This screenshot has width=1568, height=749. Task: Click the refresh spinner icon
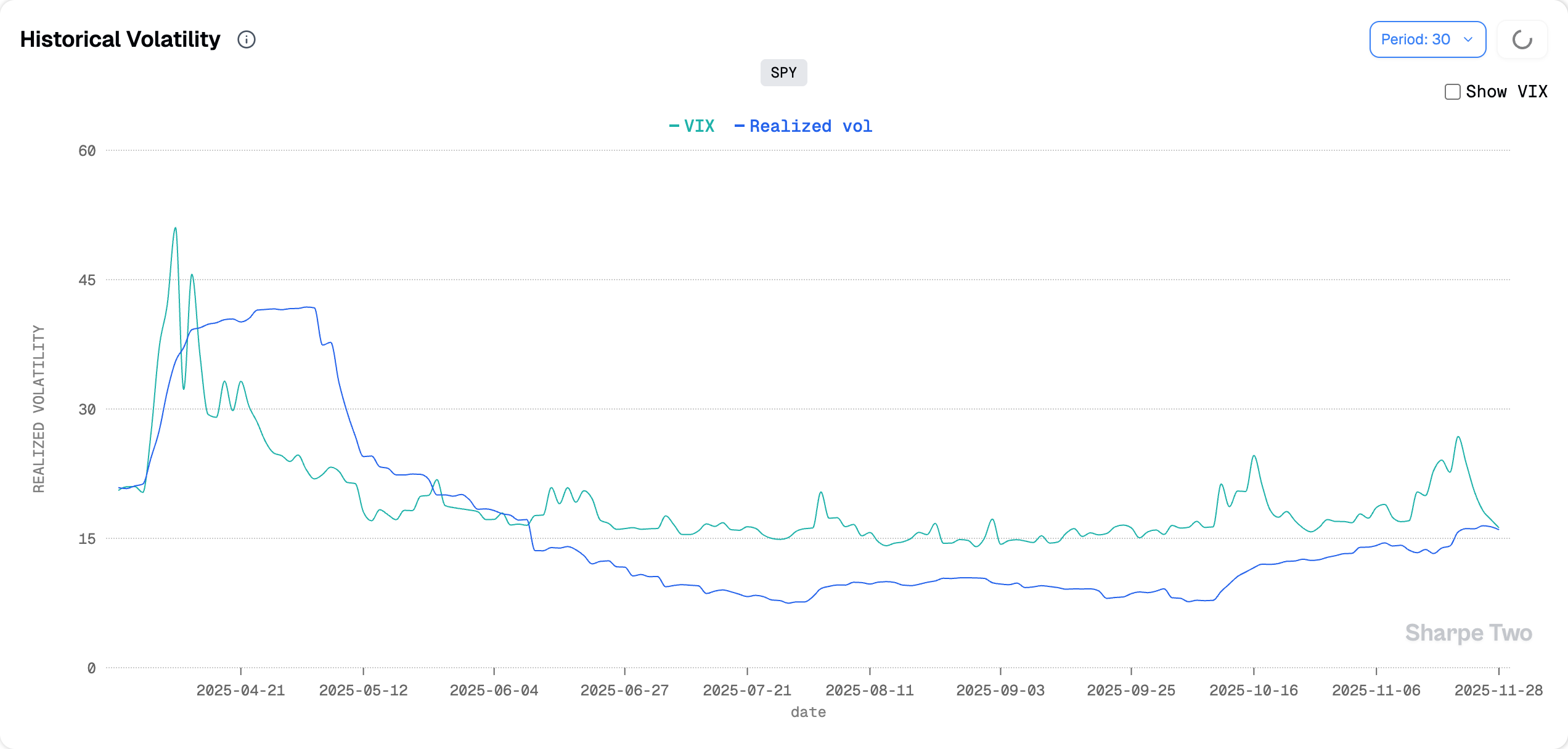pos(1522,39)
